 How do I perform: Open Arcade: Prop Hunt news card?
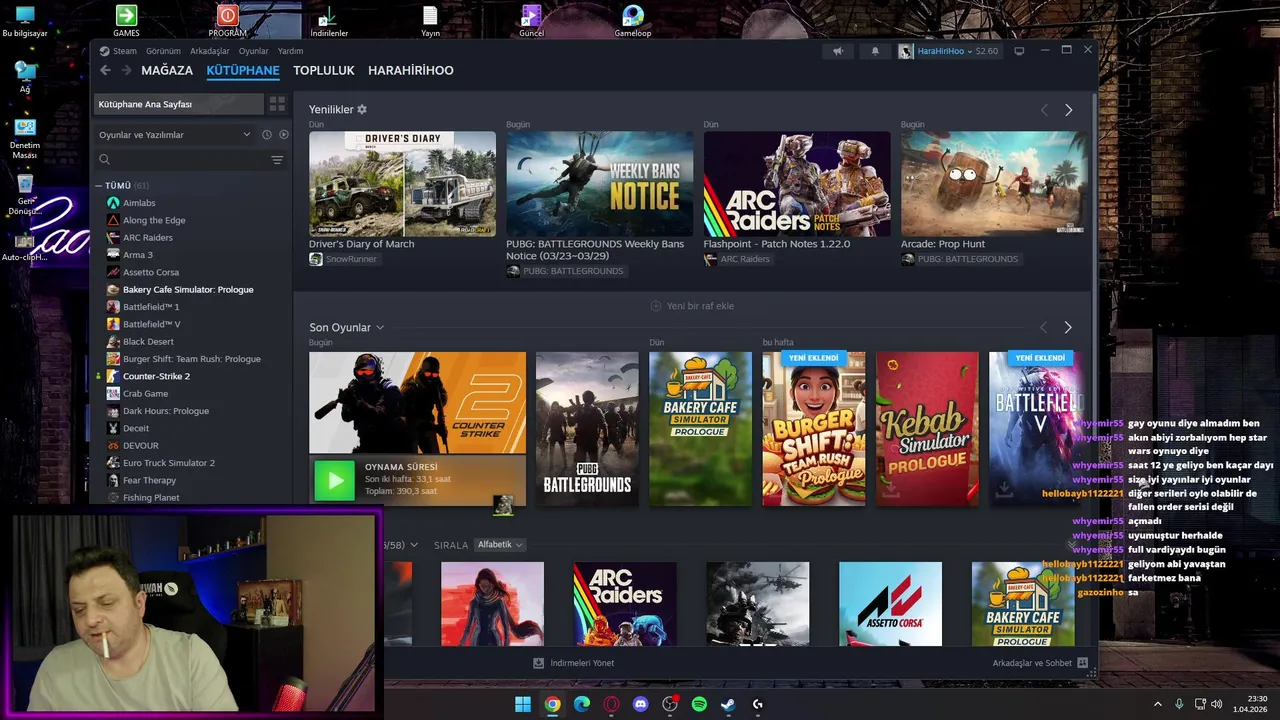994,184
